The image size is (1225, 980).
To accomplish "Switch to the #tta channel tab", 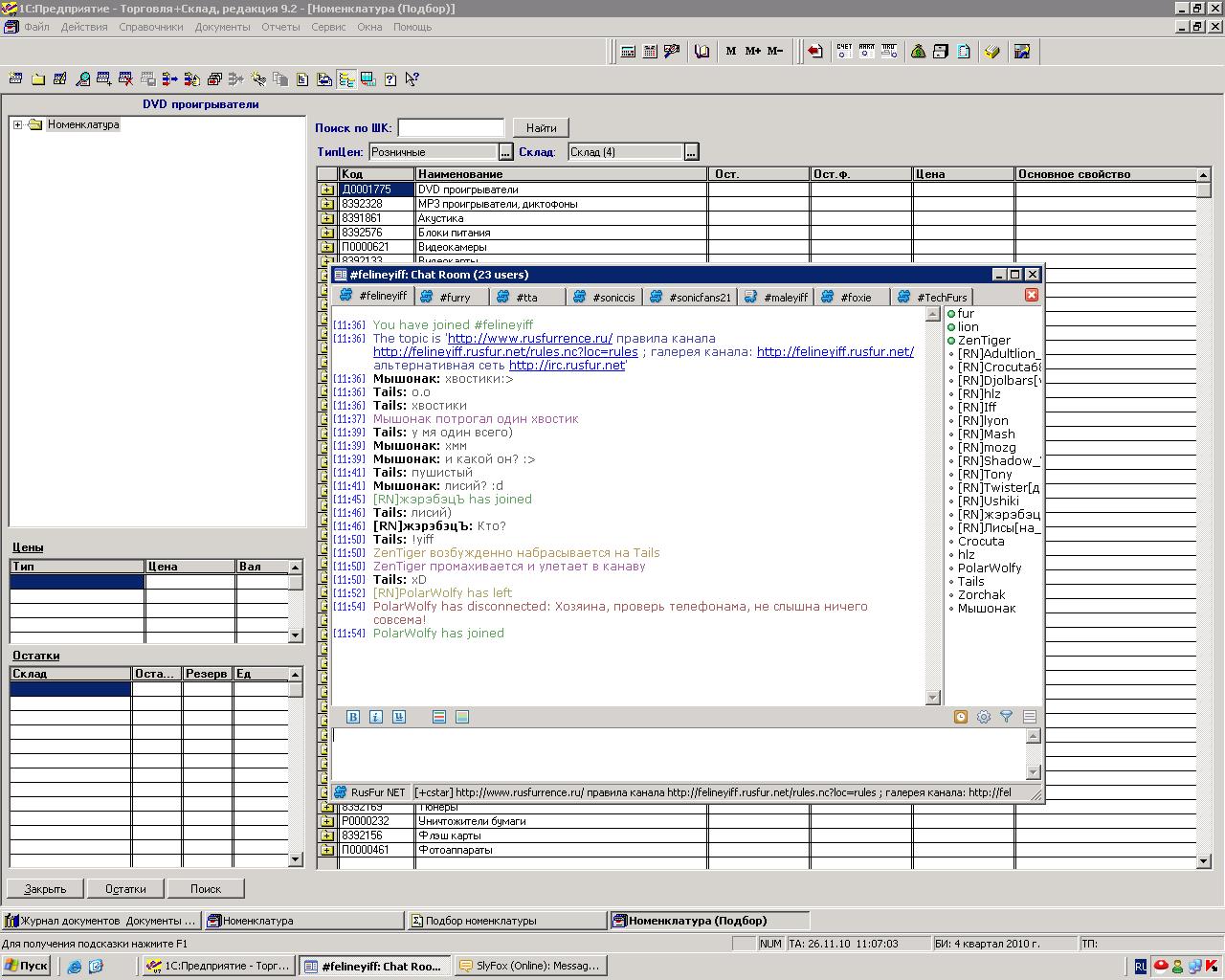I will click(528, 298).
